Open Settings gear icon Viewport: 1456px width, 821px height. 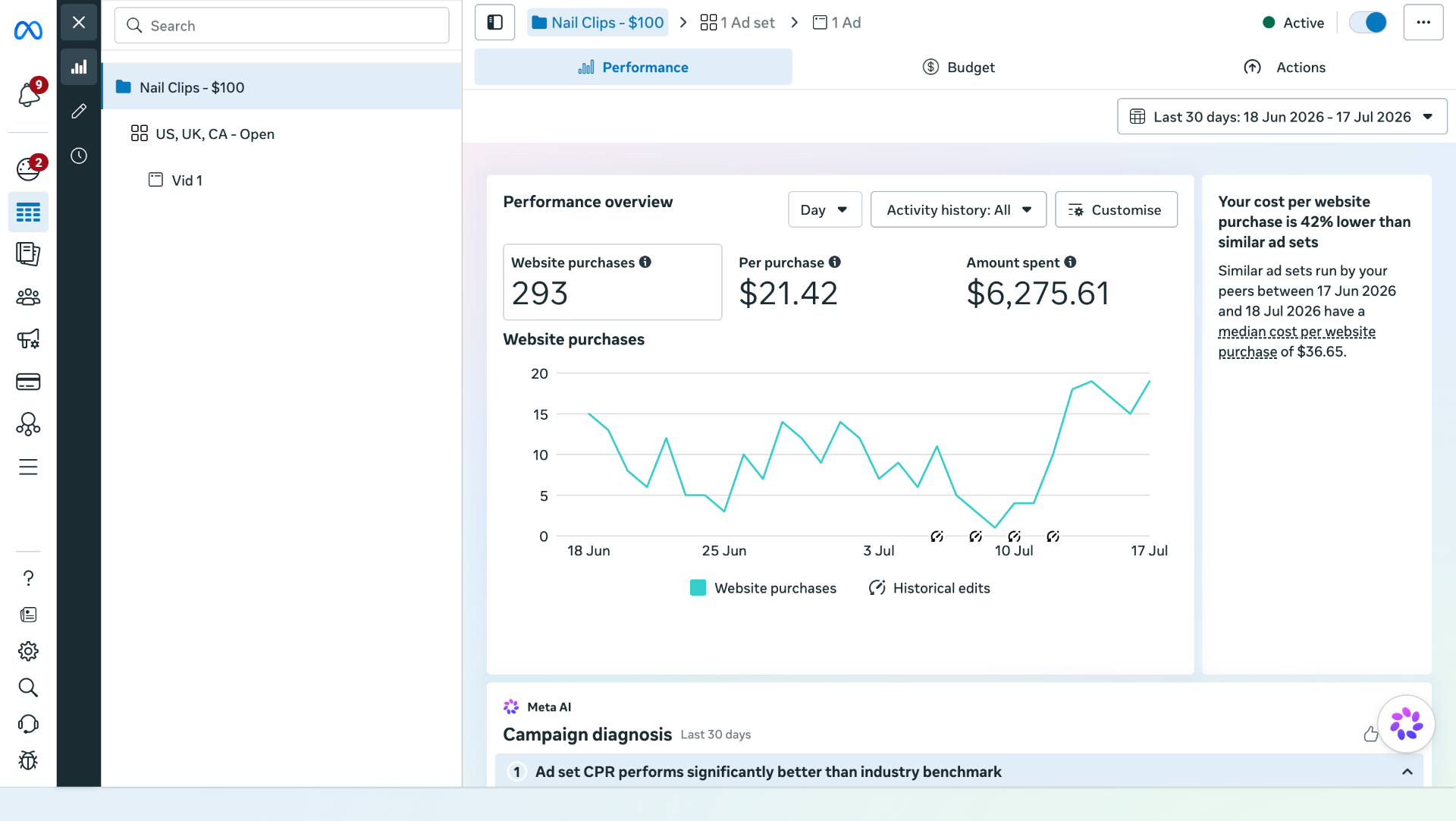(28, 651)
